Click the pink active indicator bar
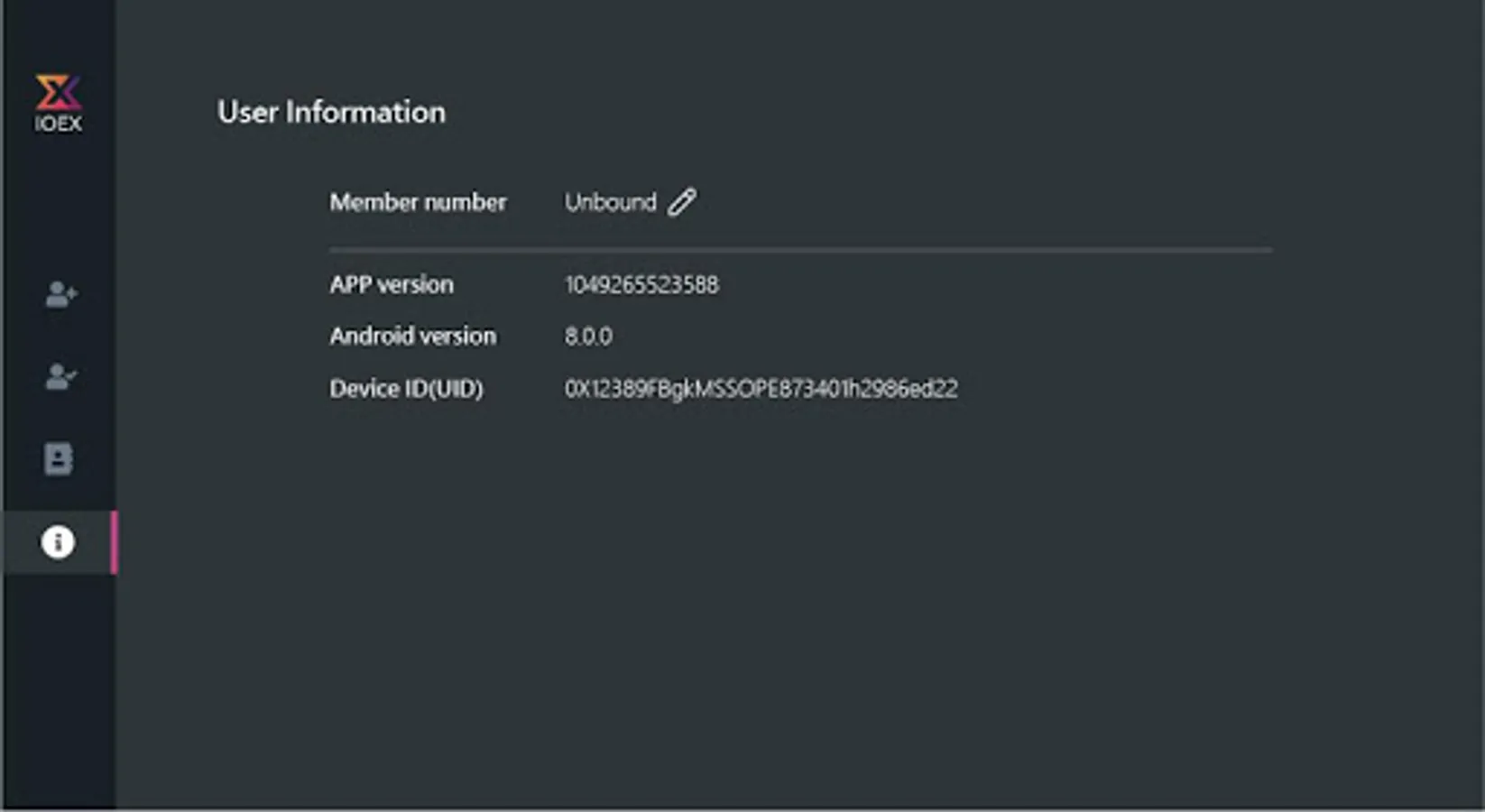Viewport: 1485px width, 812px height. coord(114,542)
